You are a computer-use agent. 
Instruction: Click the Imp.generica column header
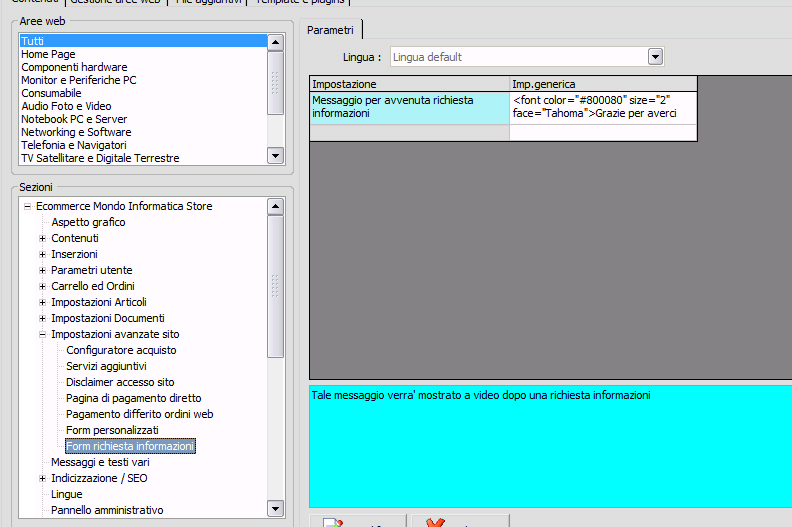click(603, 84)
